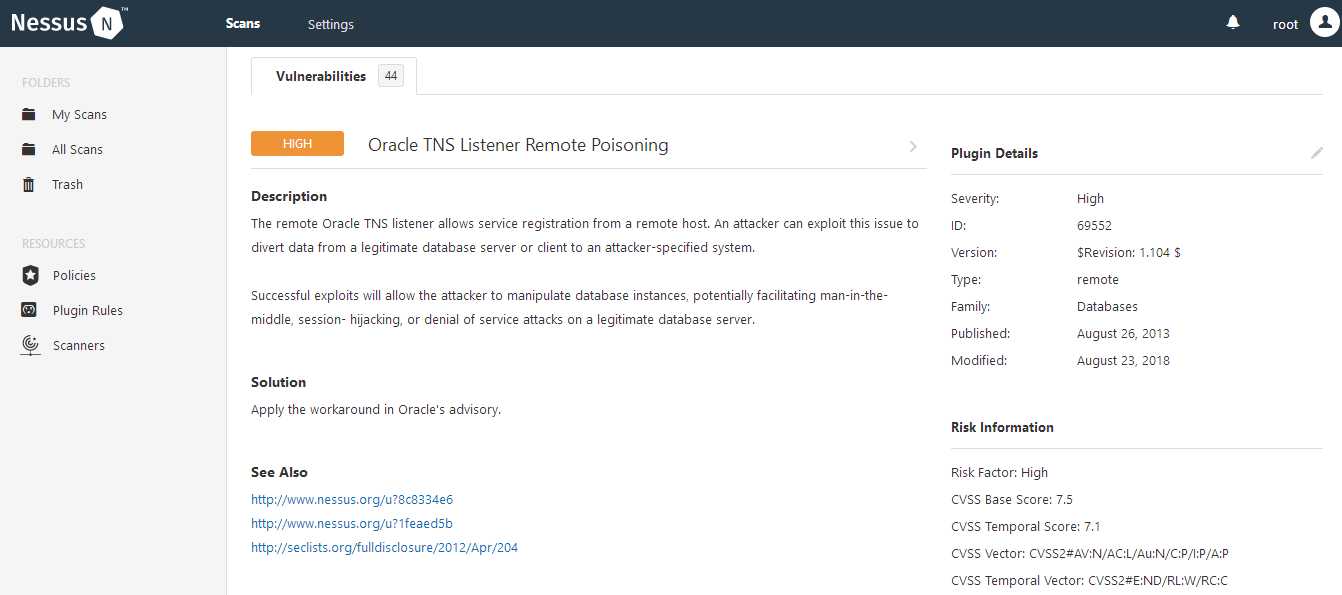Open nessus.org/u?1feaed5b link

352,523
